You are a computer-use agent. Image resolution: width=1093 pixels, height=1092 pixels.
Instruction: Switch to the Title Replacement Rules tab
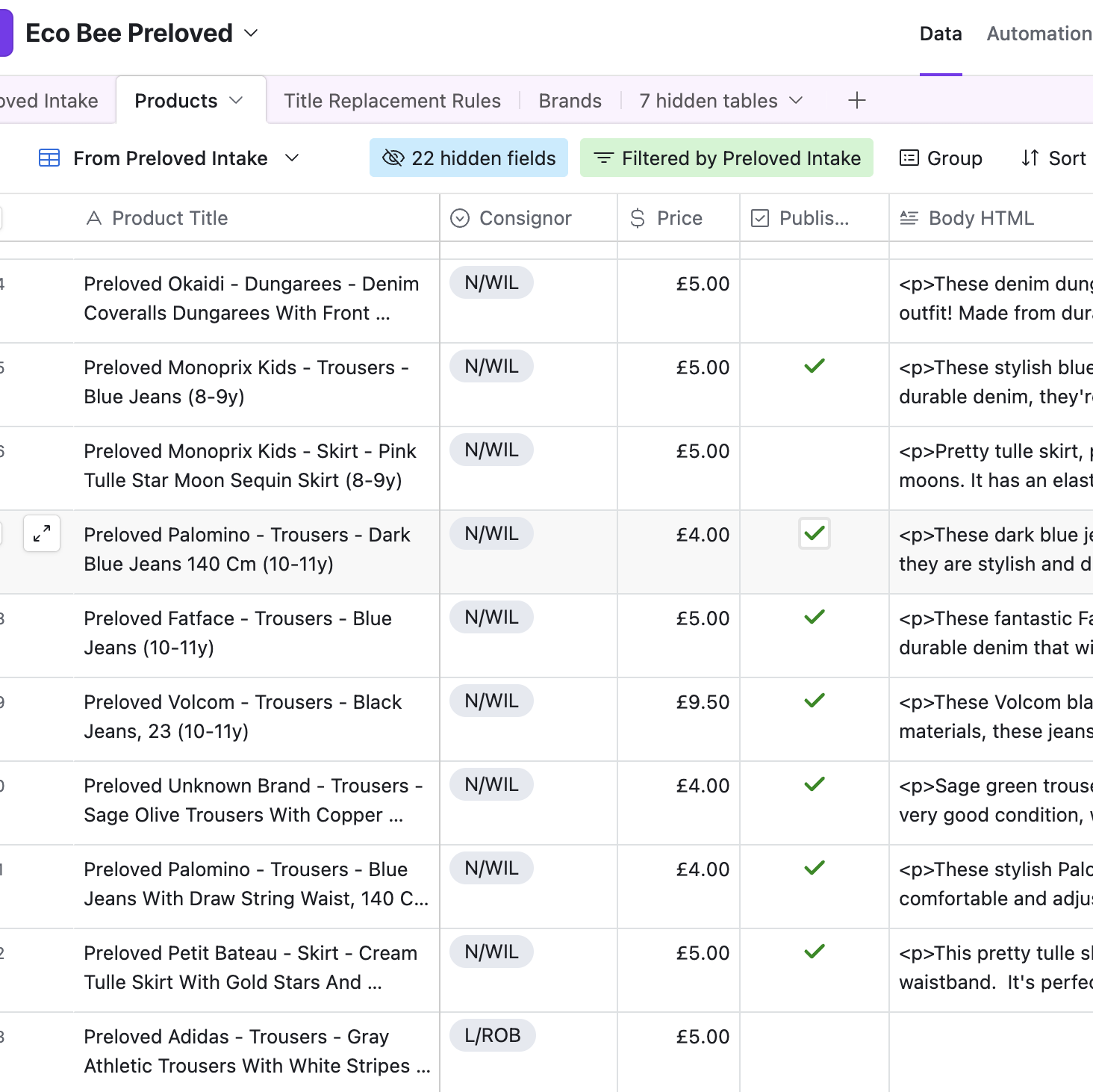[x=392, y=101]
